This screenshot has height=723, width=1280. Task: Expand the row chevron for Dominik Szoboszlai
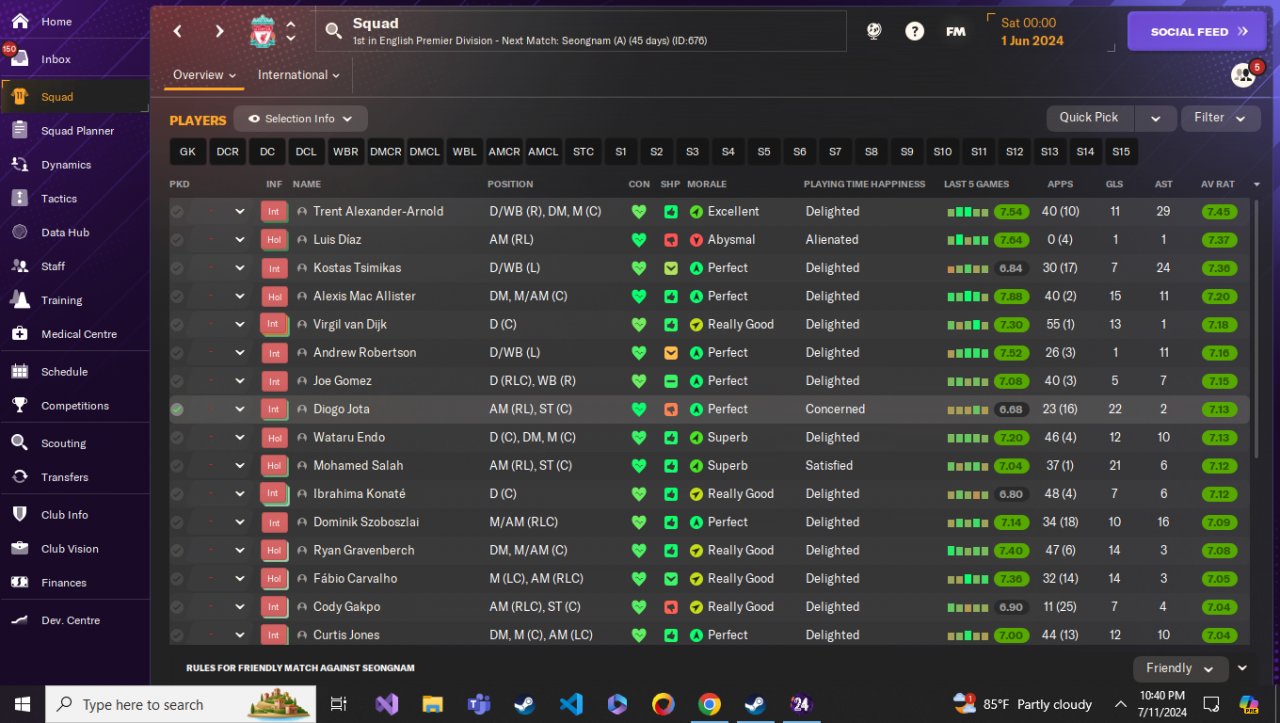click(x=240, y=522)
